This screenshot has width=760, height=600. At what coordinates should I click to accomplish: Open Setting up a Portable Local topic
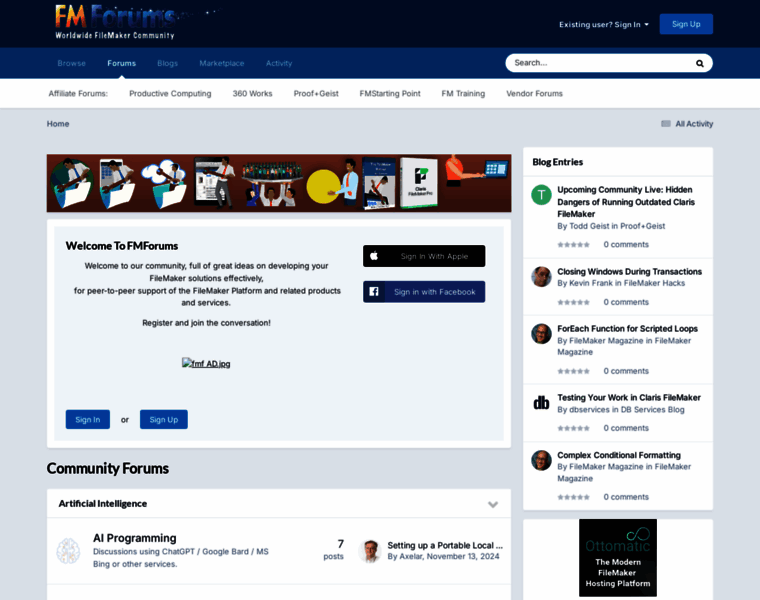(x=445, y=545)
